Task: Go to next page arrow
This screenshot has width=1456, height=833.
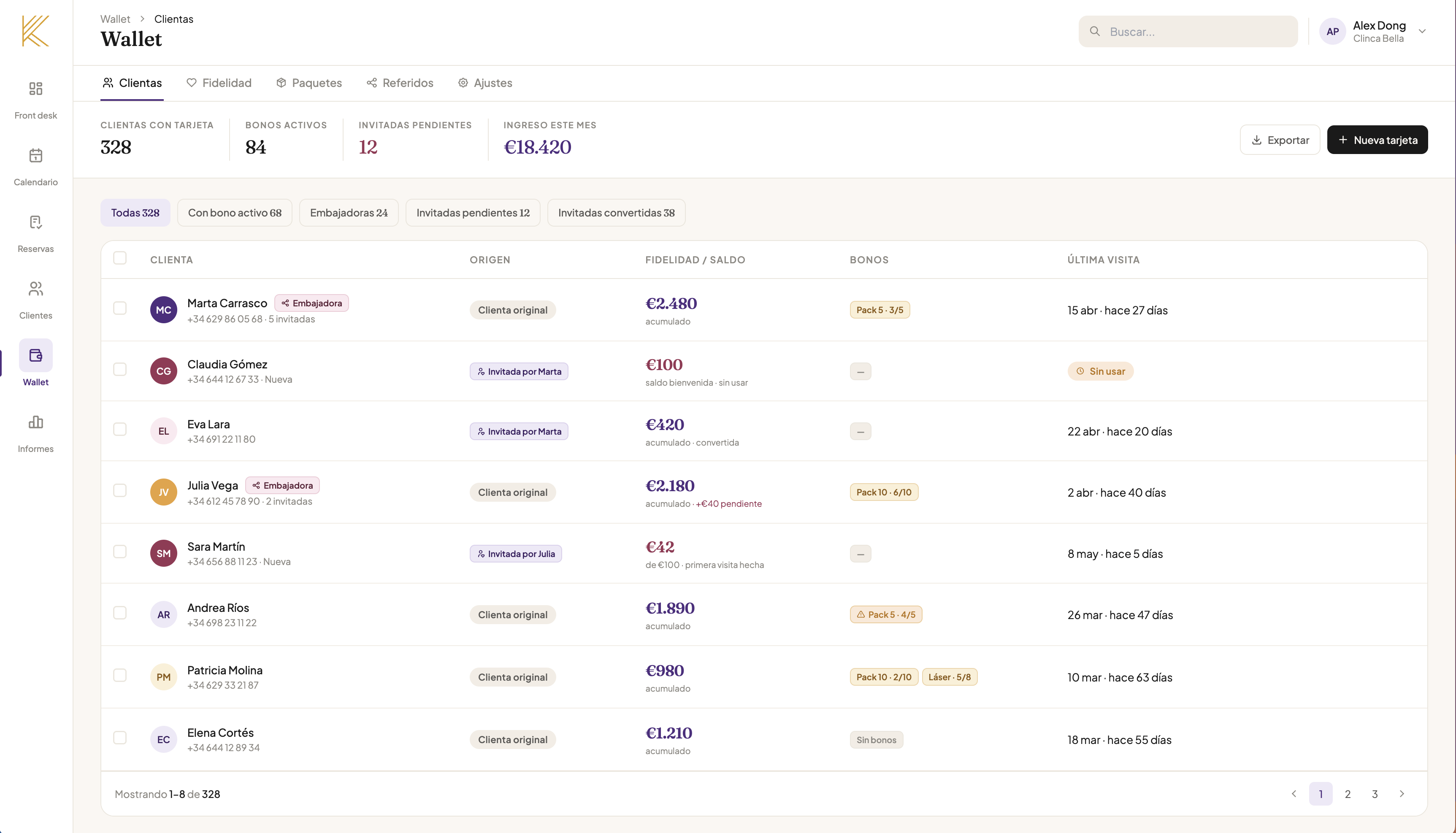Action: 1402,793
